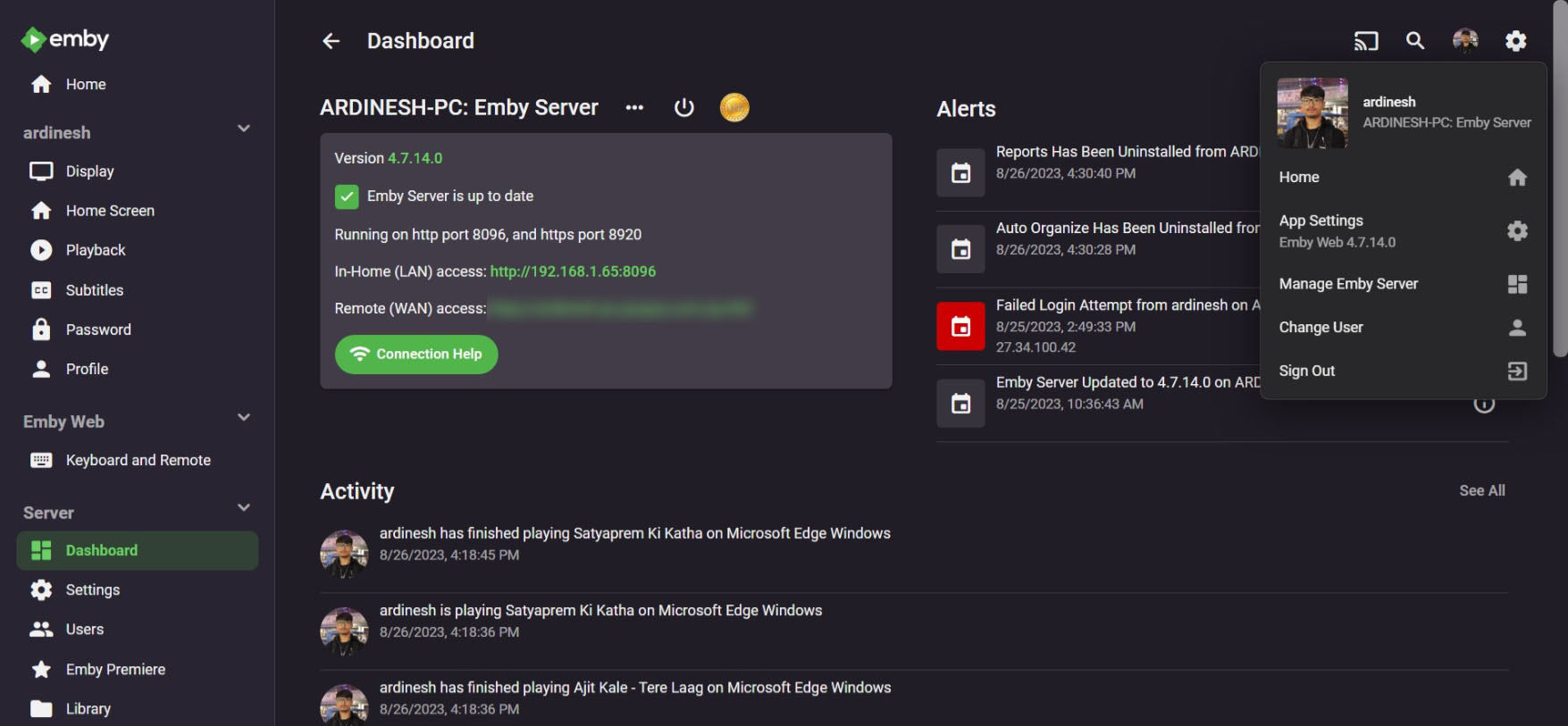Viewport: 1568px width, 726px height.
Task: Click the power icon for Emby Server
Action: 683,108
